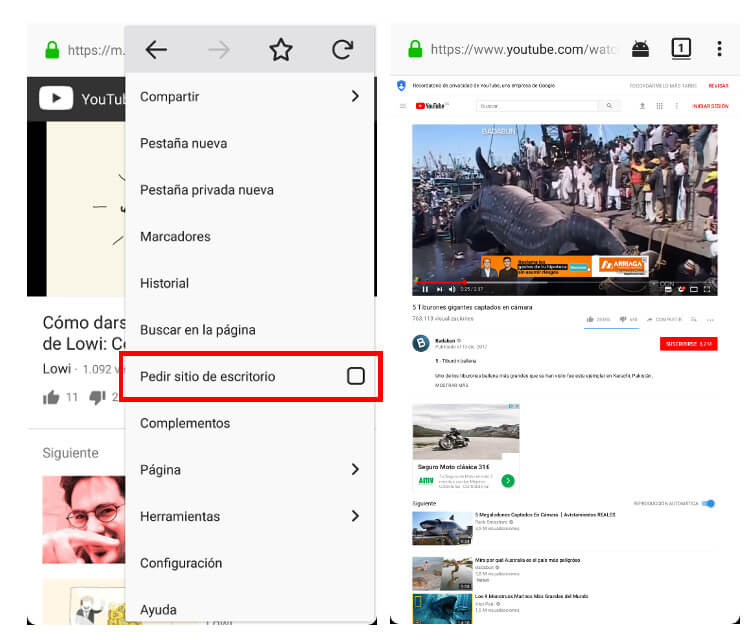The height and width of the screenshot is (640, 750).
Task: Mute the video with the speaker icon
Action: 452,289
